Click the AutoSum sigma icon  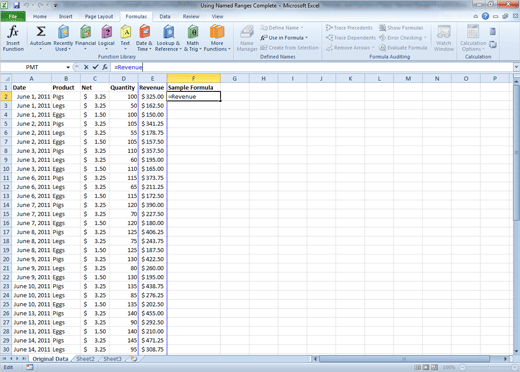point(41,32)
